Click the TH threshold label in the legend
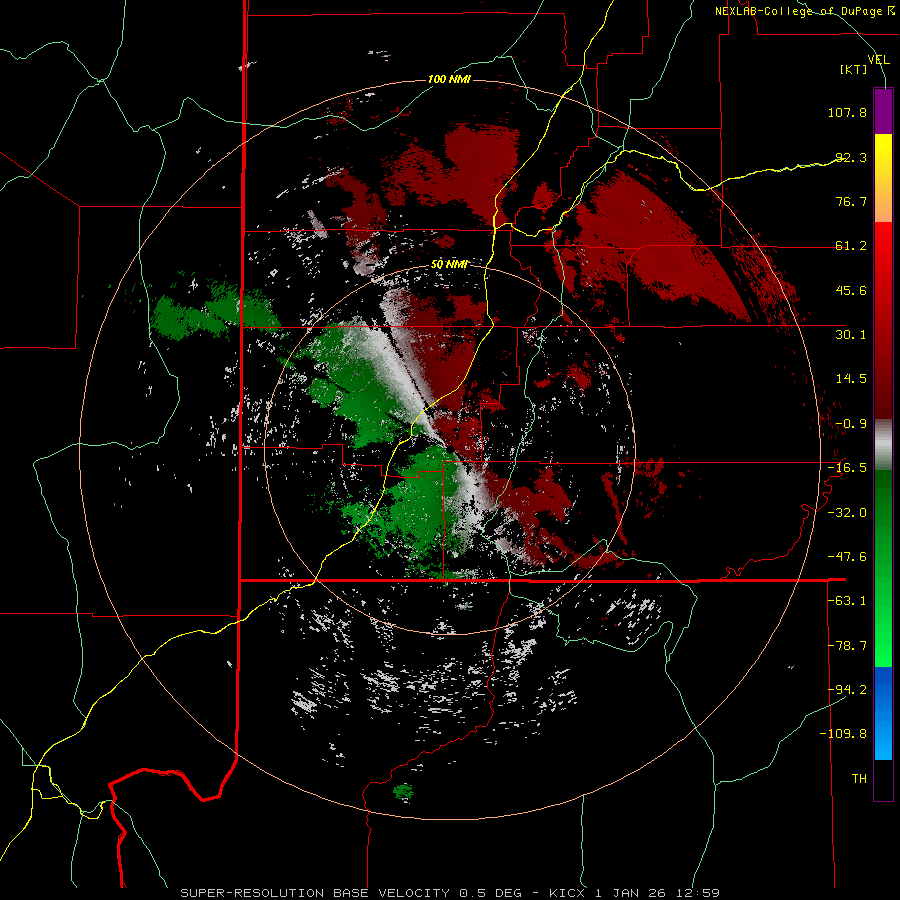Image resolution: width=900 pixels, height=900 pixels. tap(859, 778)
